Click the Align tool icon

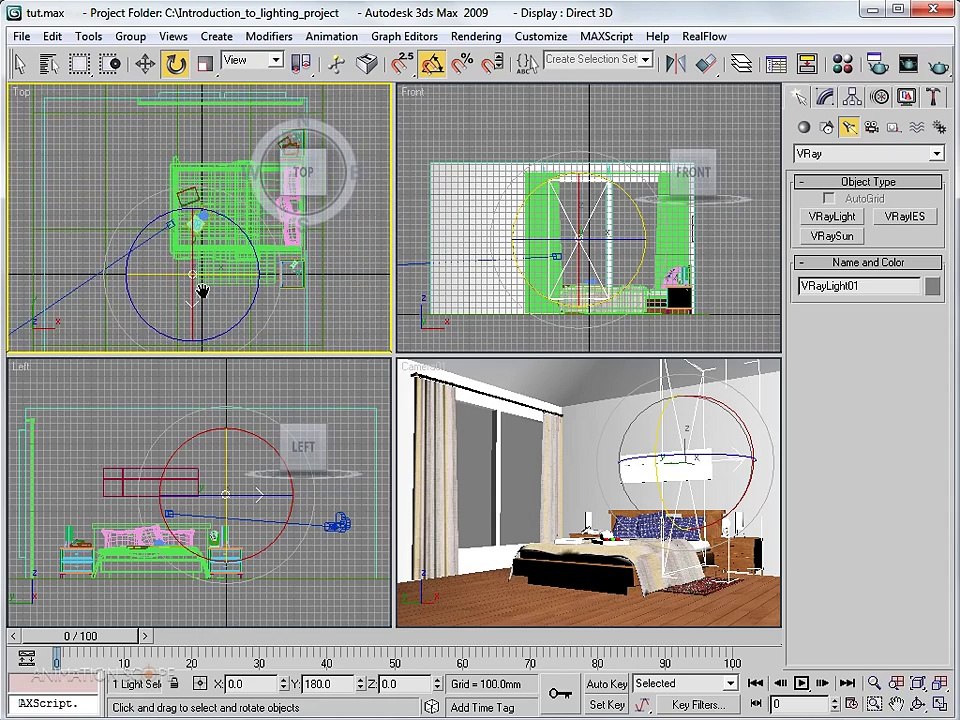pyautogui.click(x=706, y=64)
